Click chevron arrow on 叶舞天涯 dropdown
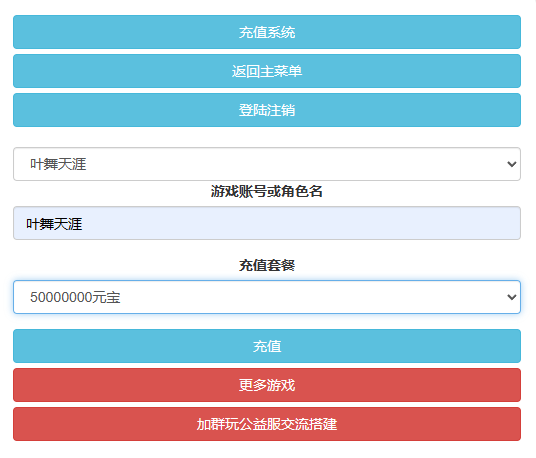 [511, 164]
